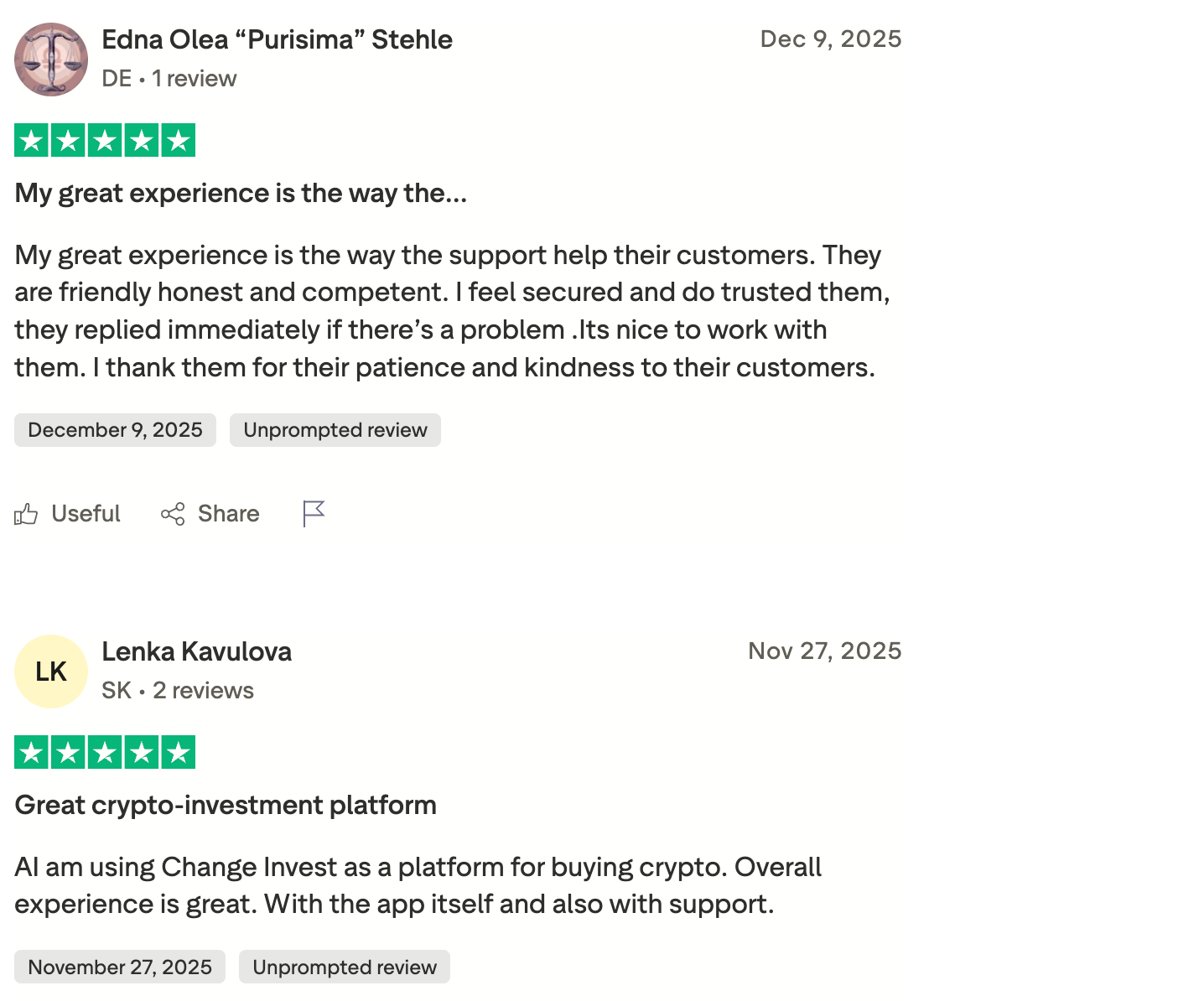Click the fifth star in Lenka's rating
This screenshot has width=1204, height=1001.
(x=178, y=752)
